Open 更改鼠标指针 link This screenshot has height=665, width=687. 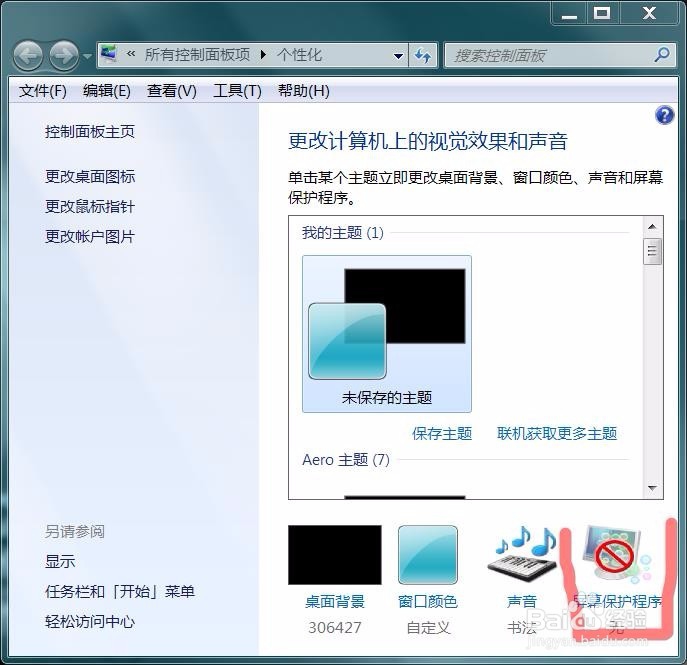coord(90,207)
